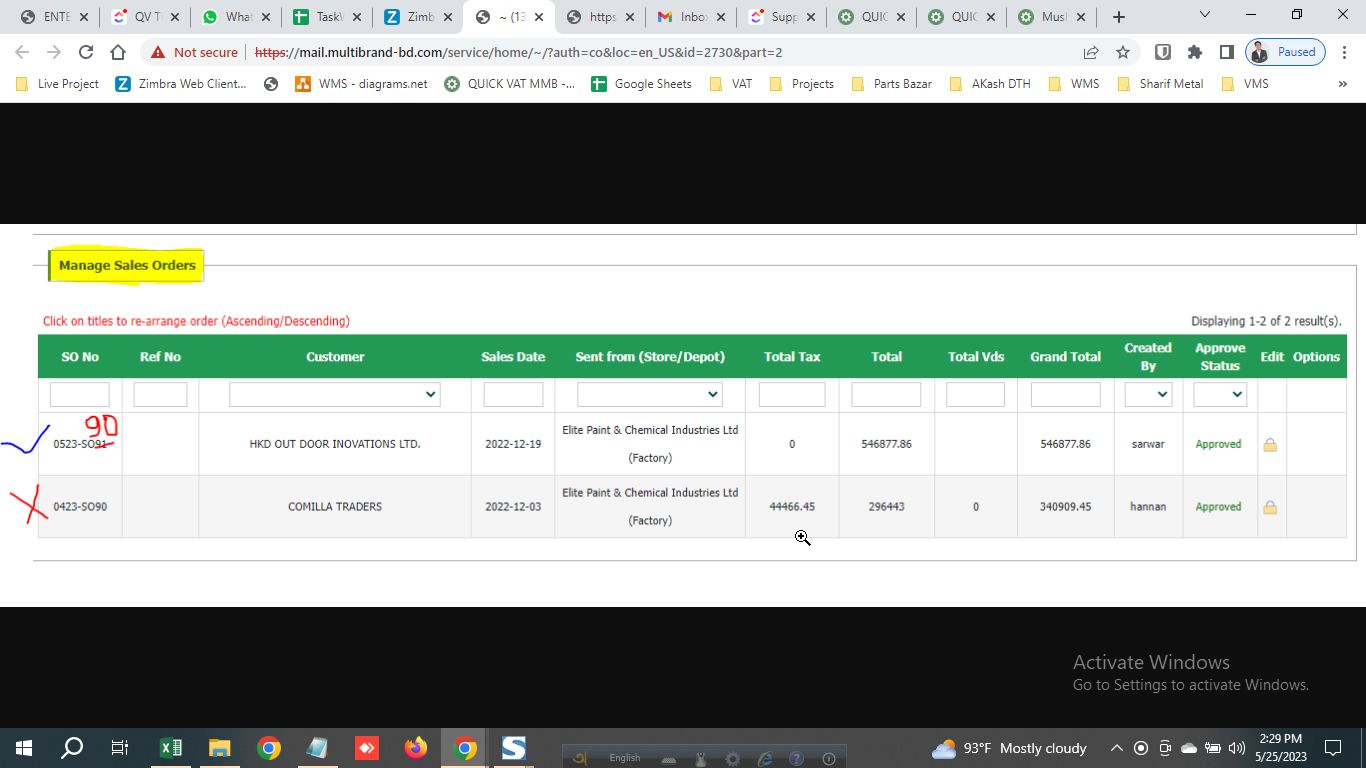Viewport: 1366px width, 768px height.
Task: Expand the Sent from (Store/Depot) filter dropdown
Action: click(x=650, y=394)
